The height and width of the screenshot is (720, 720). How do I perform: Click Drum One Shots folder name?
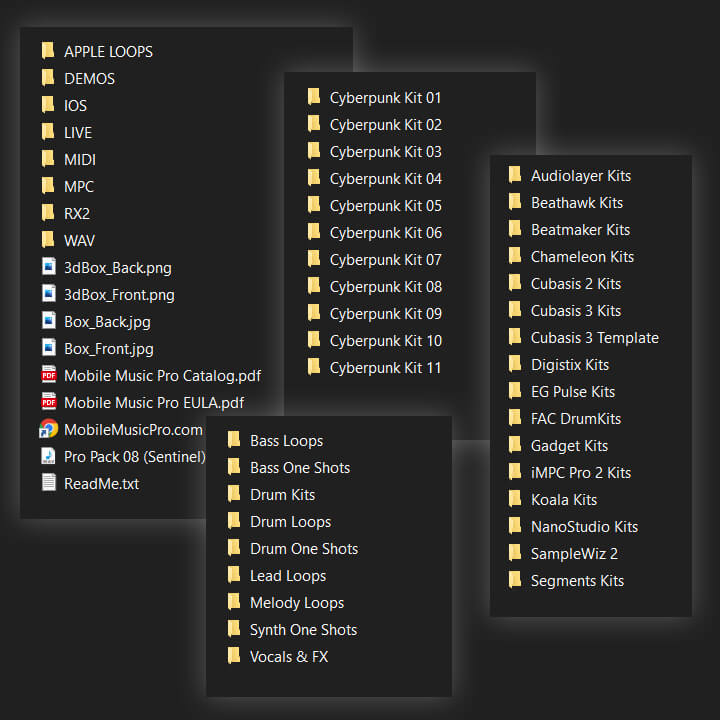304,549
